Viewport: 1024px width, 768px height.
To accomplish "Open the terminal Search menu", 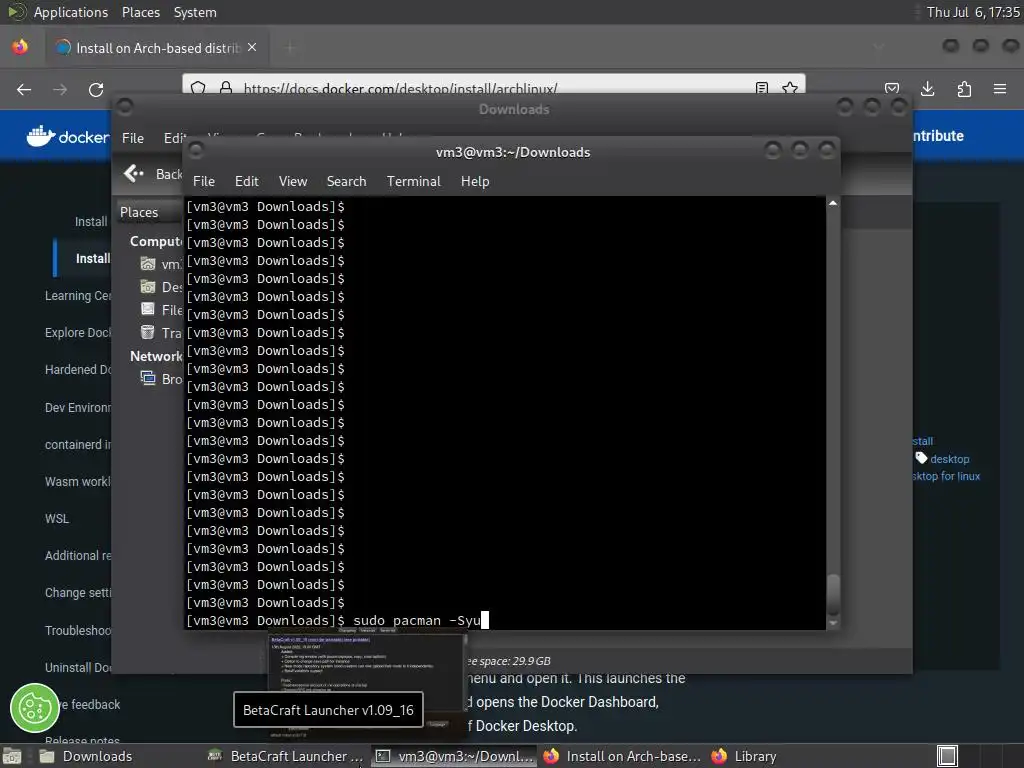I will 346,181.
